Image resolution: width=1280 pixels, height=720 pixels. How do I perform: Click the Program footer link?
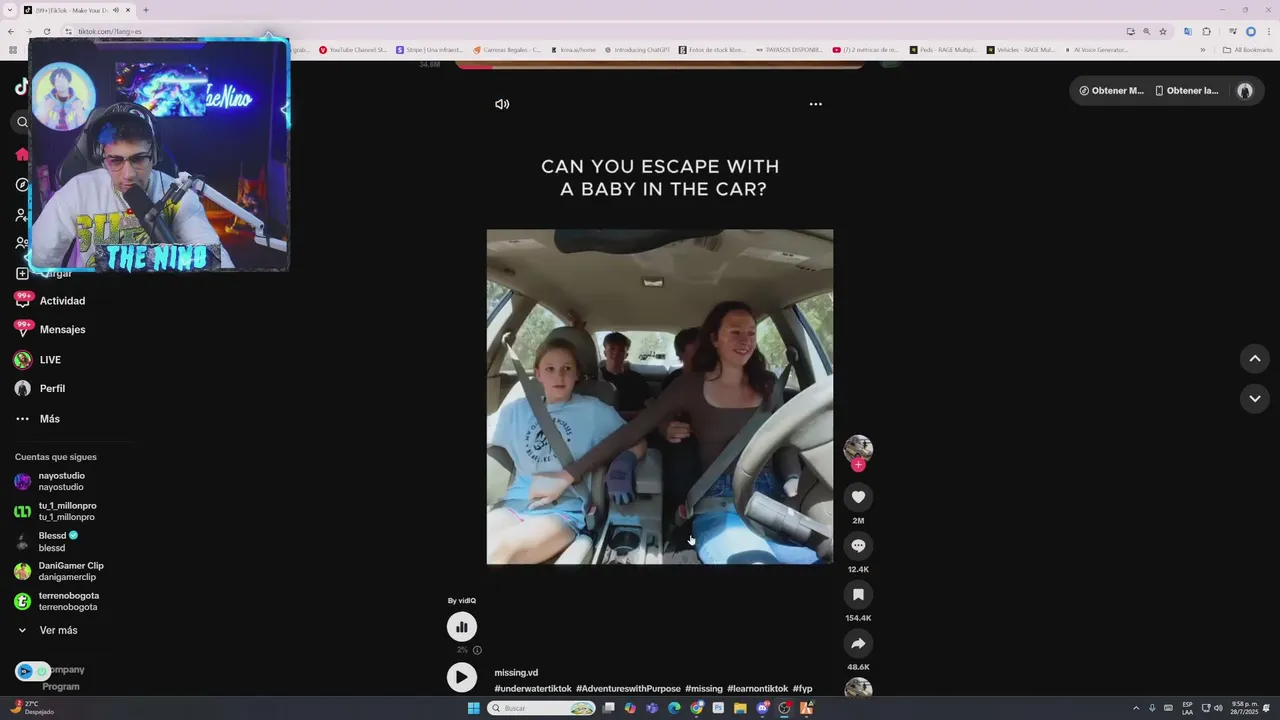(61, 687)
